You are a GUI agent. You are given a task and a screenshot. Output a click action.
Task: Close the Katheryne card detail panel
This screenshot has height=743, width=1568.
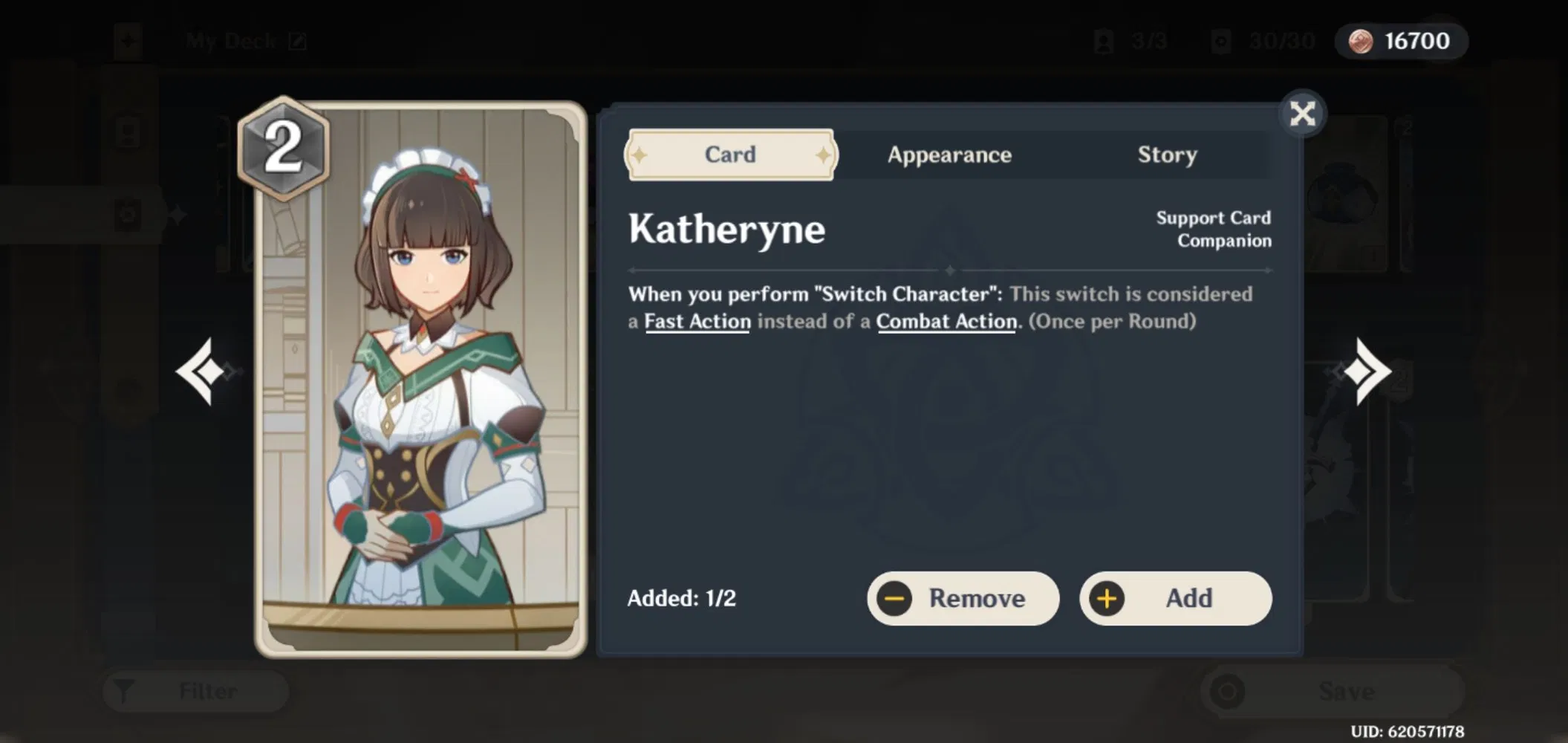tap(1302, 114)
